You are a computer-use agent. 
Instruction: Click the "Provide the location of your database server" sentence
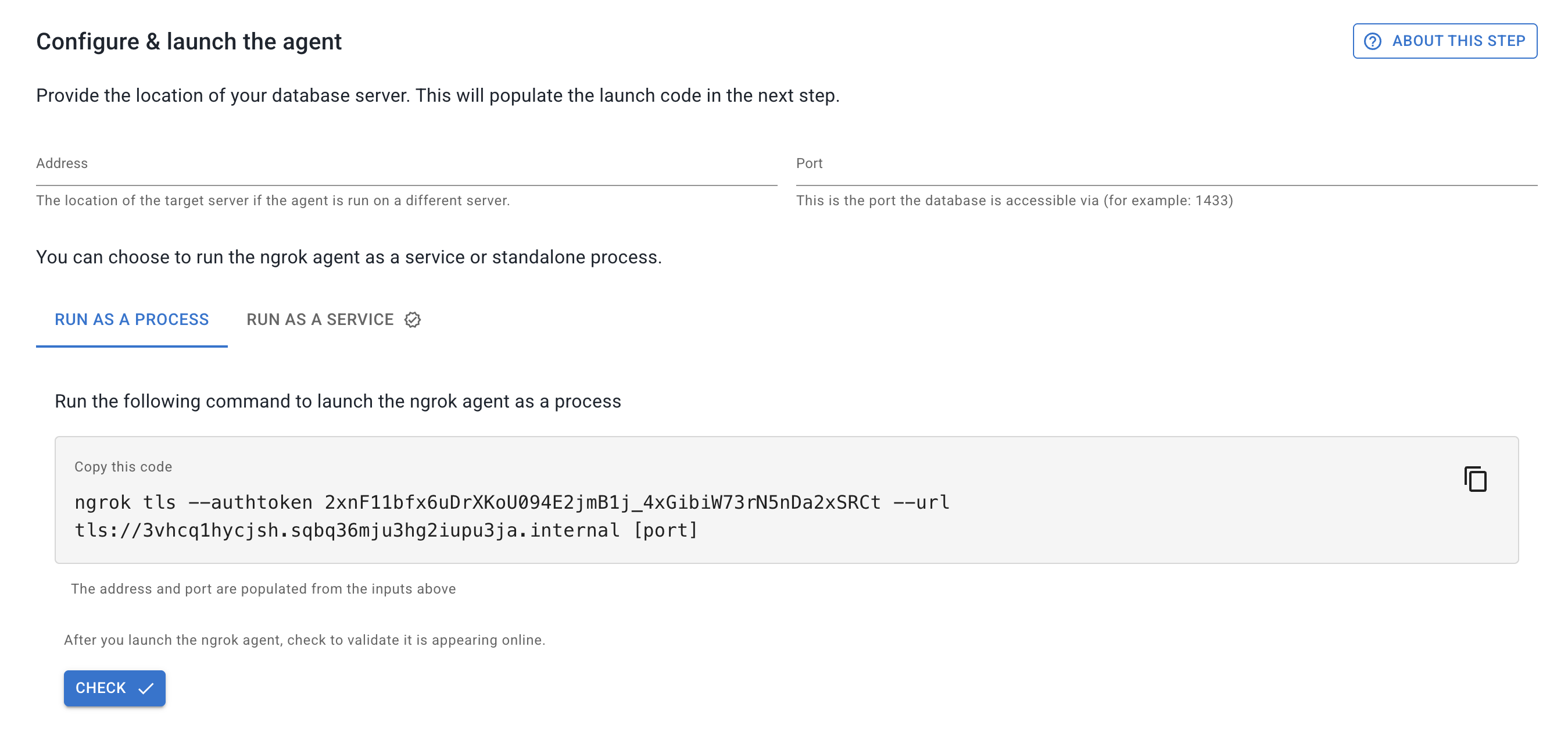pos(438,95)
